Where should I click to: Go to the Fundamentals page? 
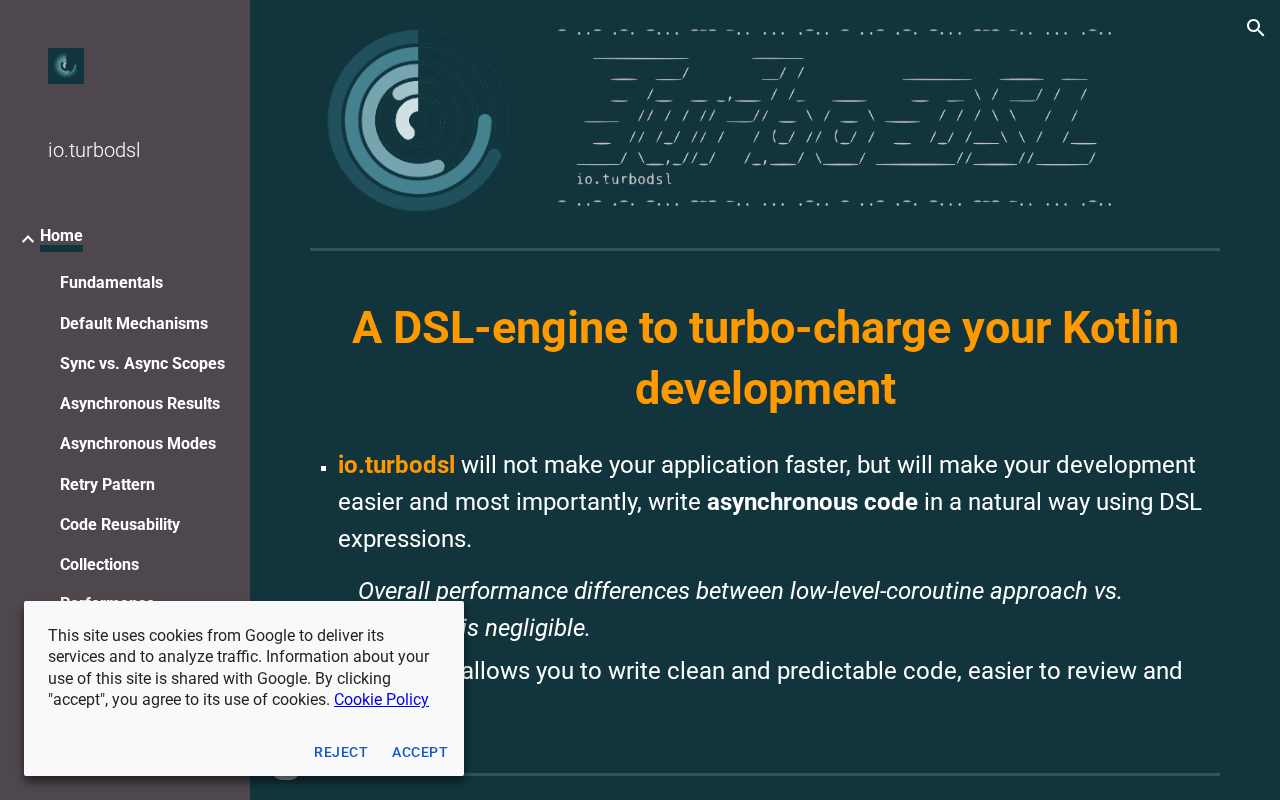(111, 283)
